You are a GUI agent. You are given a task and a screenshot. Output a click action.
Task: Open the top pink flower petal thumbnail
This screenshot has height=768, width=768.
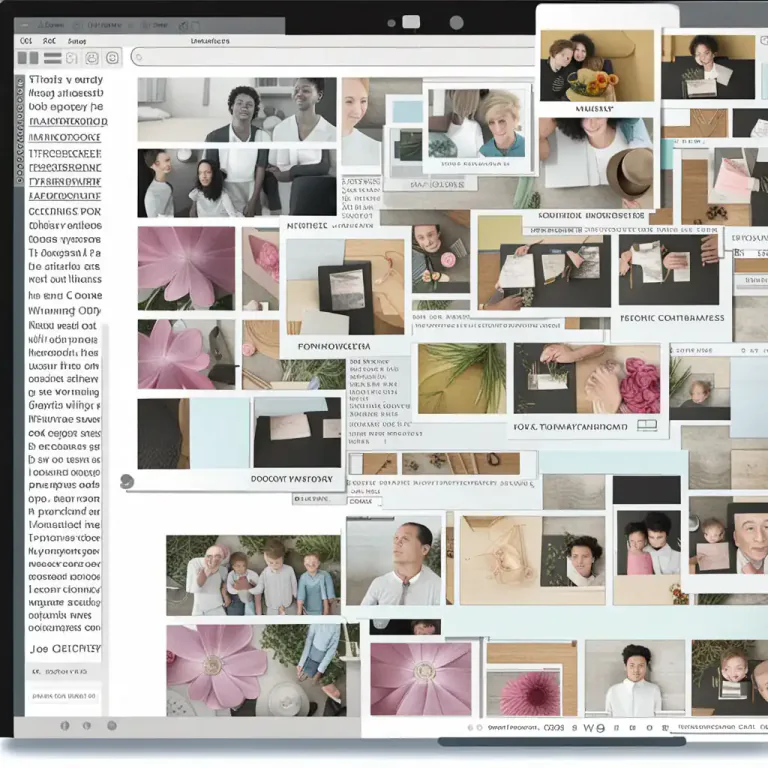coord(186,268)
